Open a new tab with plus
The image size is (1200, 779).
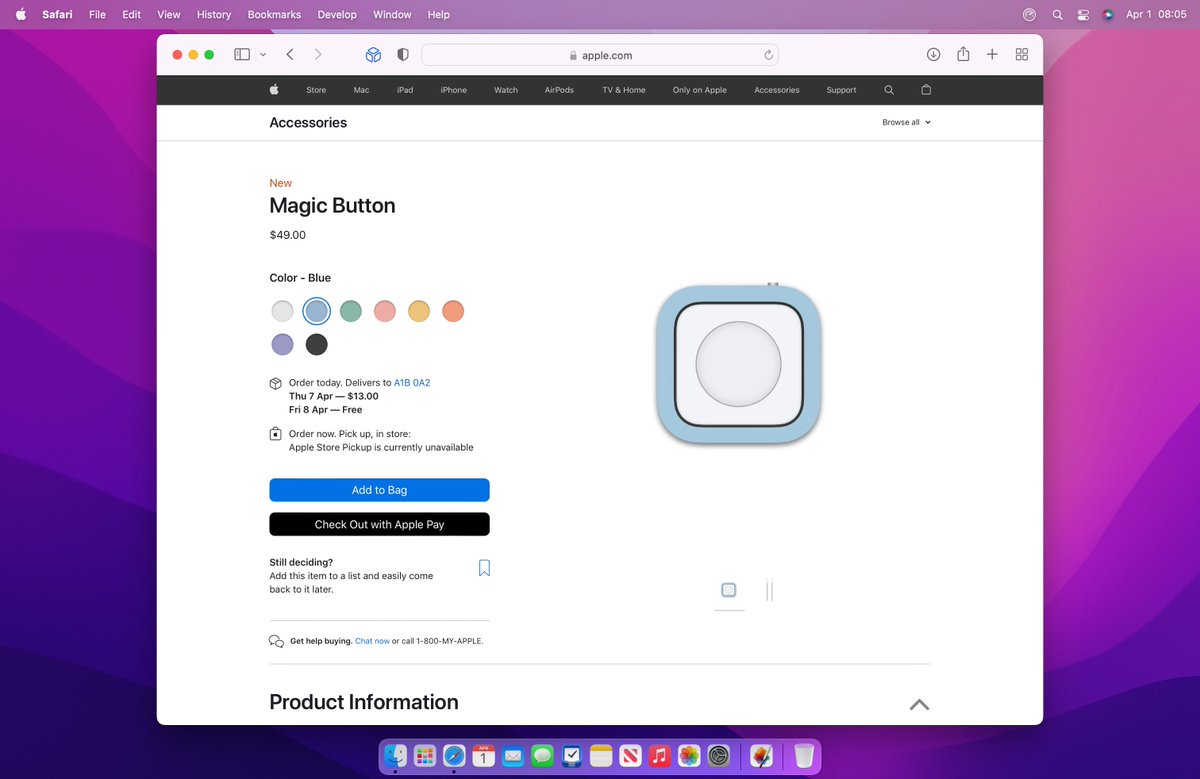coord(992,55)
